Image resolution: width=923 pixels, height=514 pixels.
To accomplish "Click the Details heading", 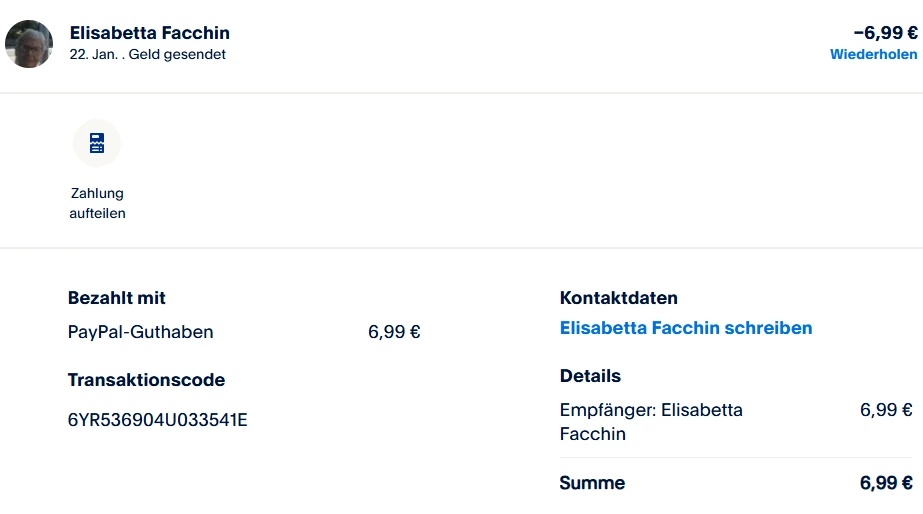I will [590, 376].
